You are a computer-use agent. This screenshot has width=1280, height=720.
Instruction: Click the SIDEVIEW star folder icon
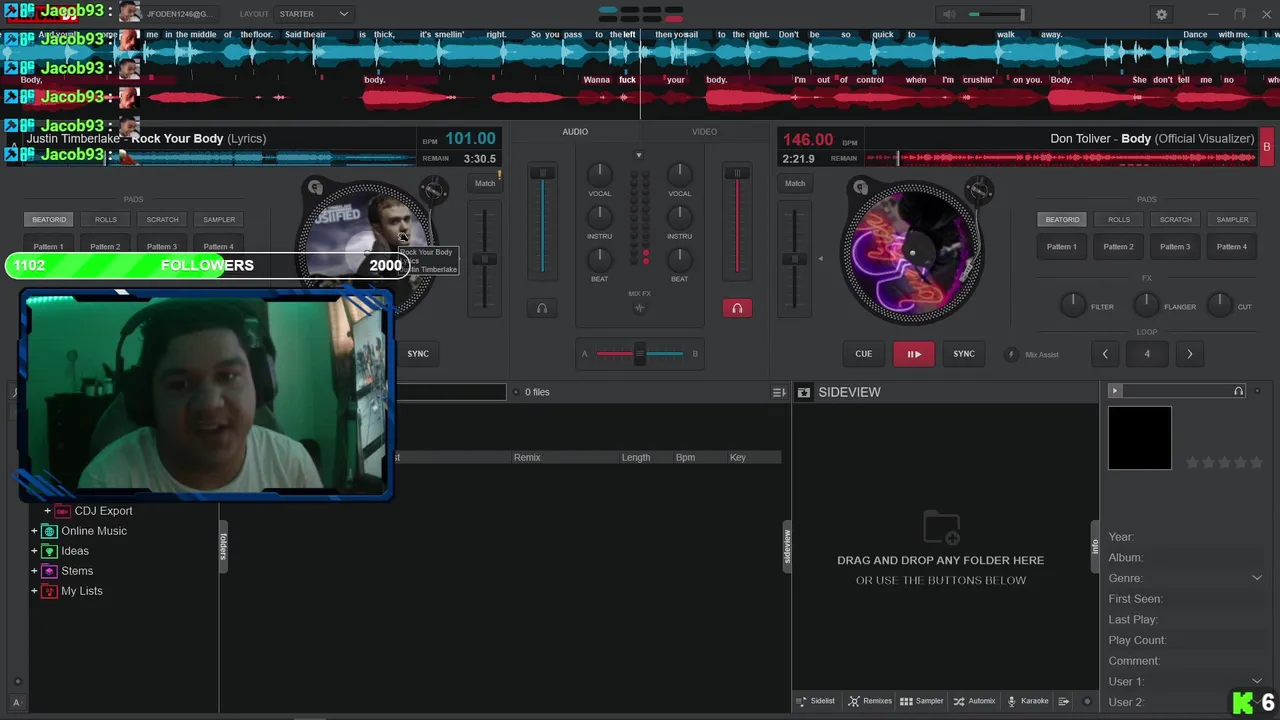[x=803, y=392]
